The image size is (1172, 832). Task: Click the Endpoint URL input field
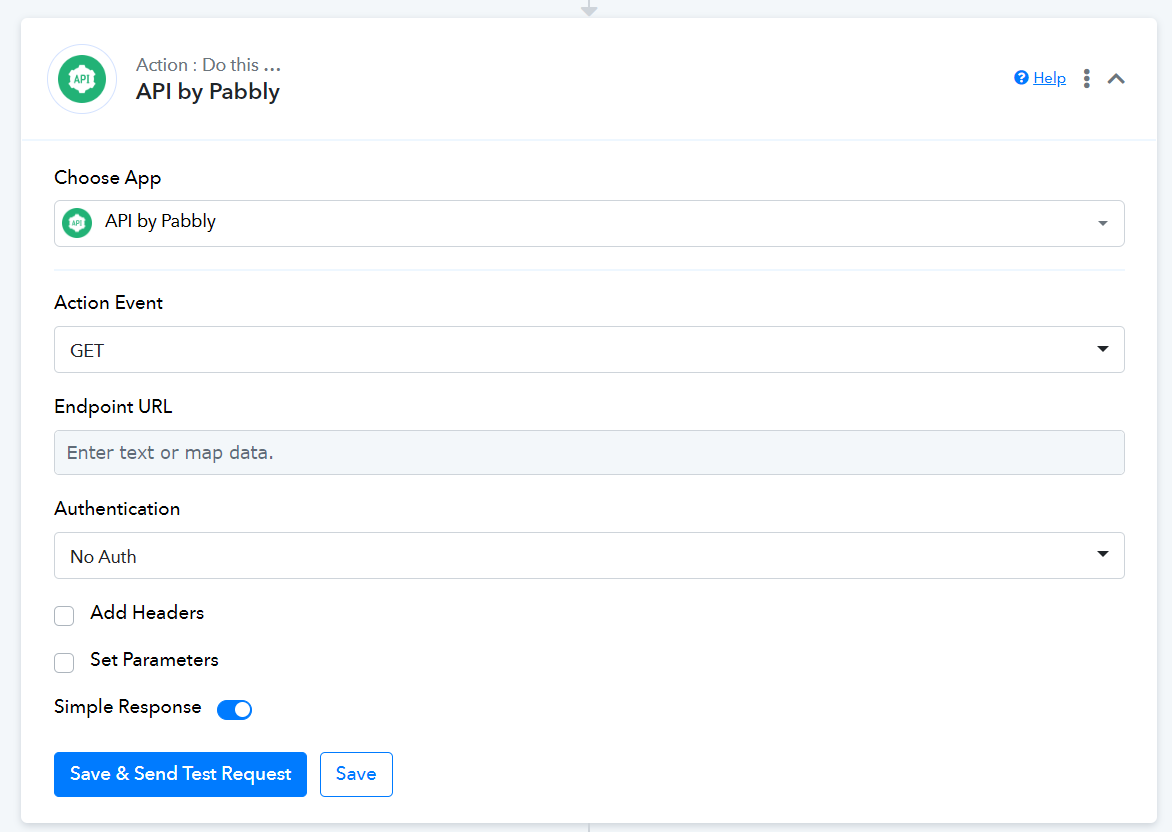pos(589,452)
